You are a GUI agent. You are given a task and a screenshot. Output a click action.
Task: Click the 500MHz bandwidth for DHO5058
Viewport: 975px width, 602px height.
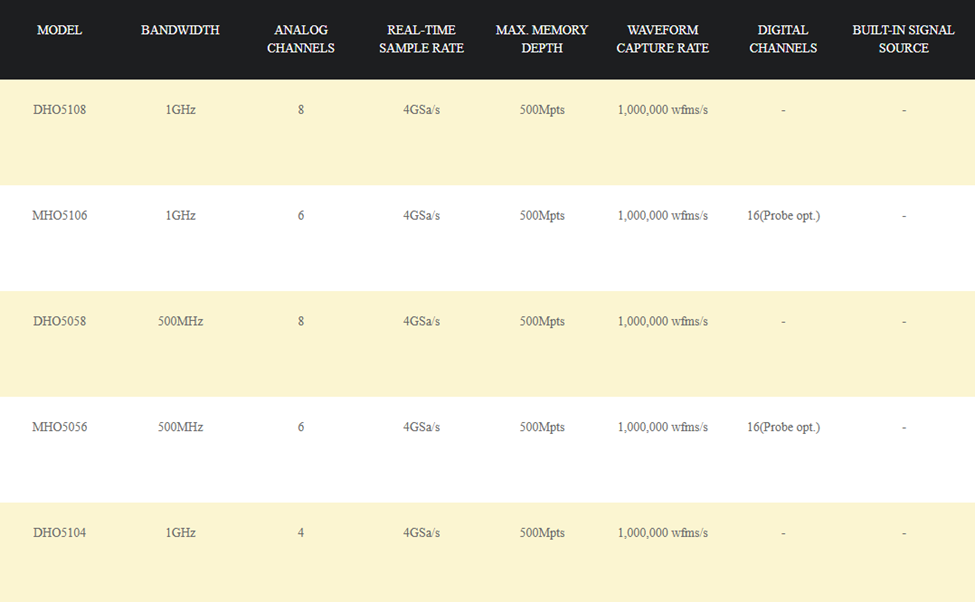click(180, 322)
